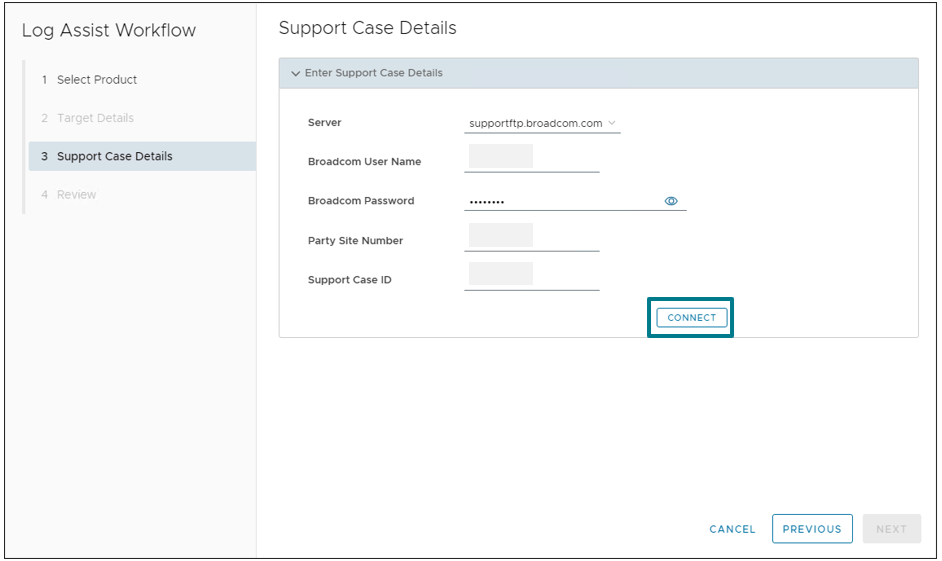Click the NEXT button
942x561 pixels.
tap(891, 529)
